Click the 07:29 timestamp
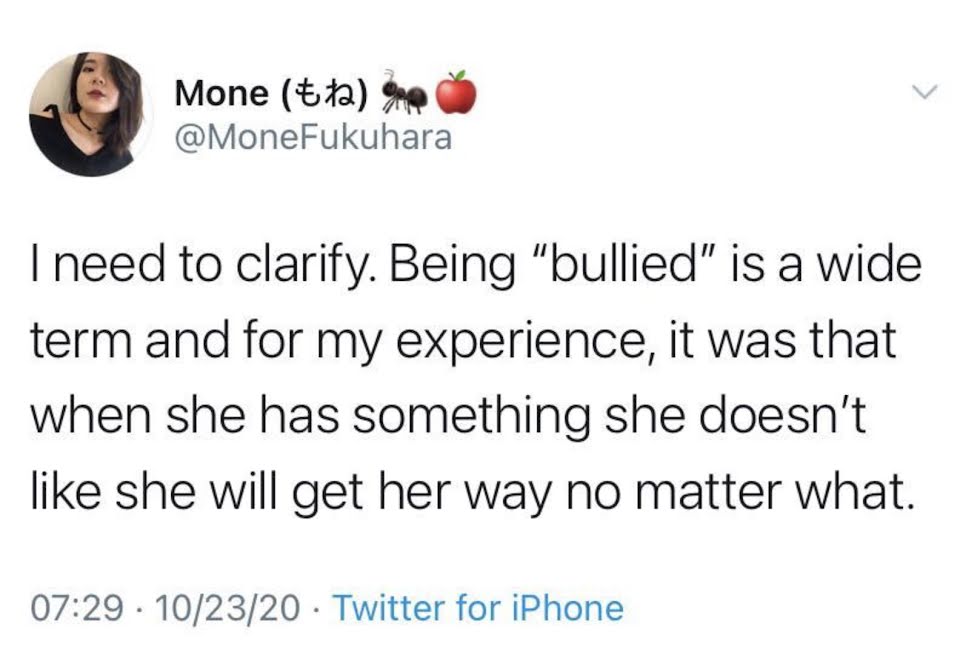 pyautogui.click(x=77, y=608)
